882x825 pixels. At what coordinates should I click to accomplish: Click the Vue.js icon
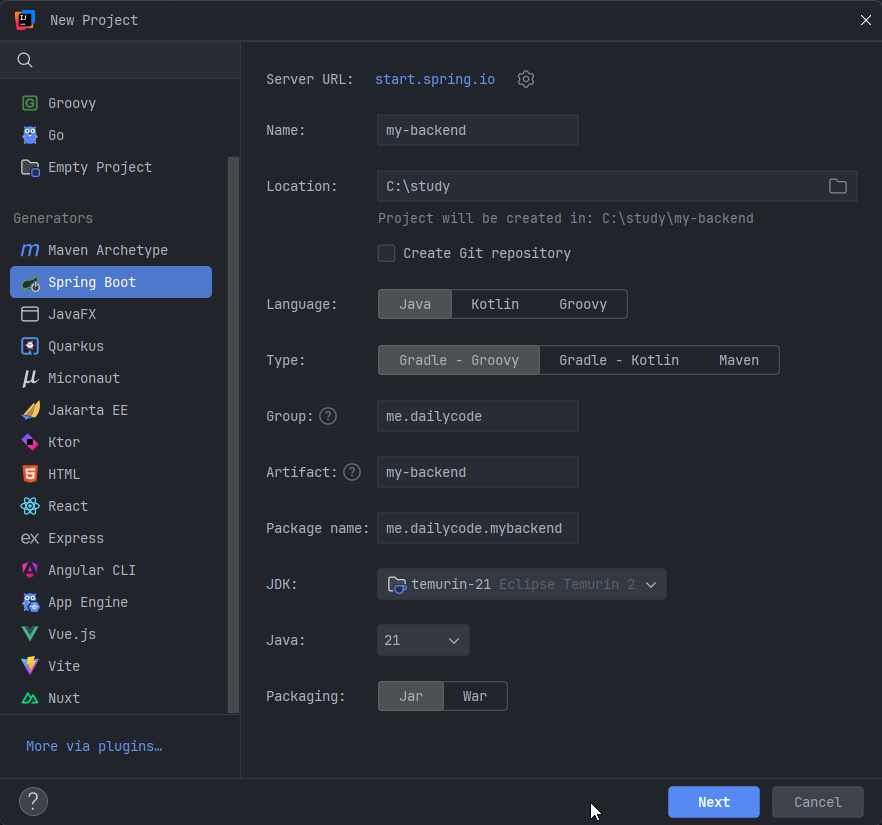[x=30, y=634]
